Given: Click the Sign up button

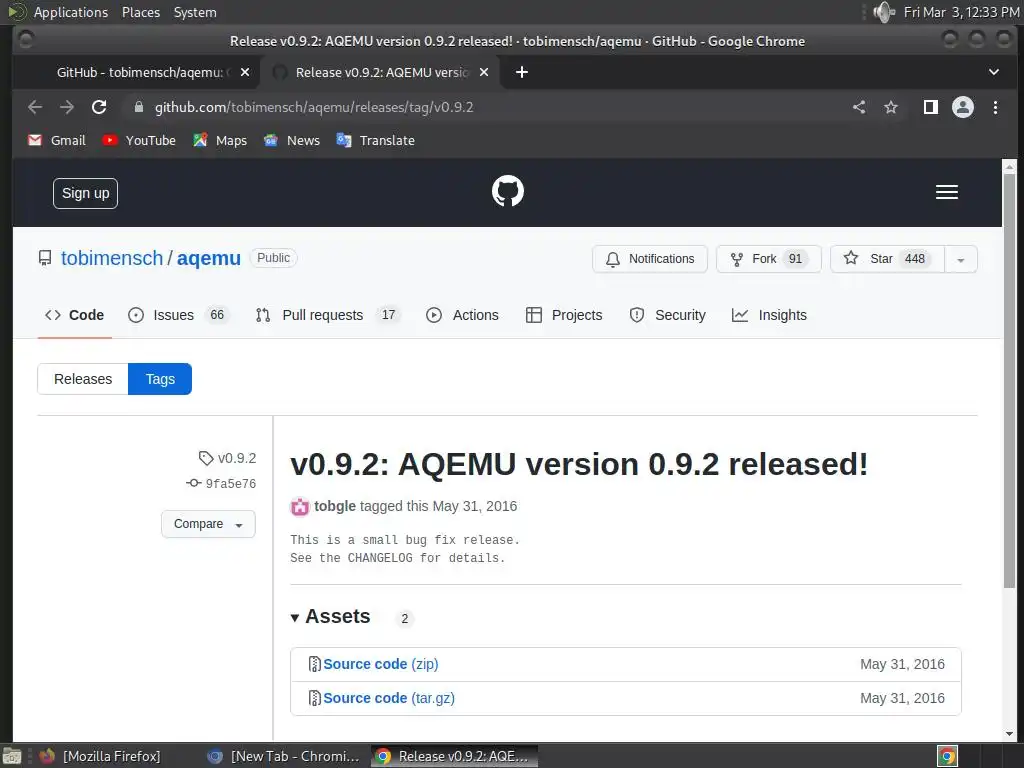Looking at the screenshot, I should point(86,193).
